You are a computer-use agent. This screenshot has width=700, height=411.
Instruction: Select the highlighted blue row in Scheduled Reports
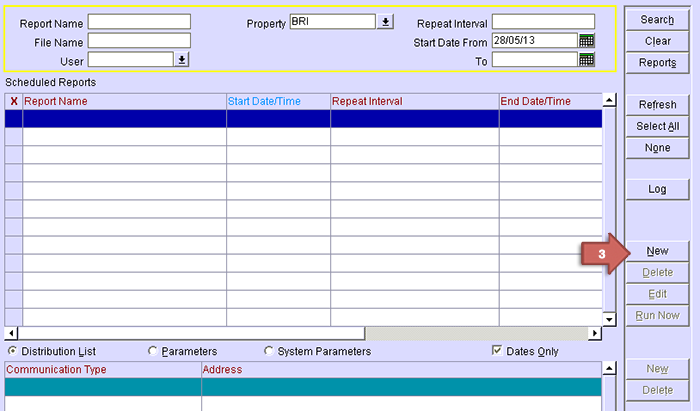coord(304,119)
